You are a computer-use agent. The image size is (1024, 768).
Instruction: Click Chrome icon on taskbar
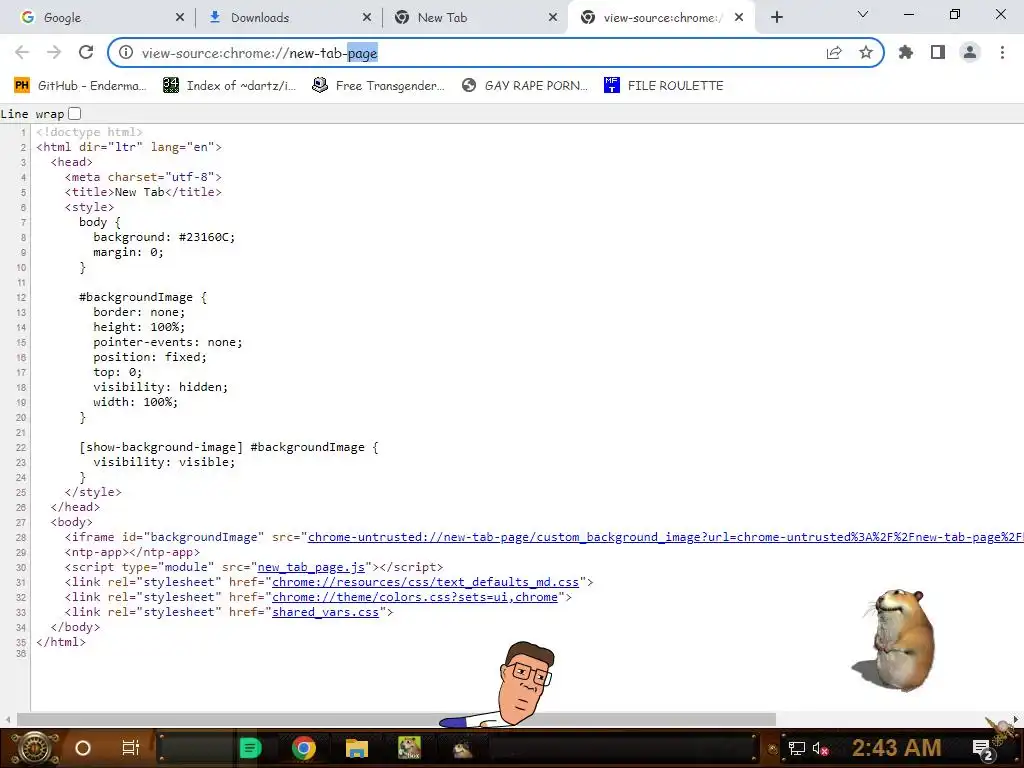tap(304, 748)
